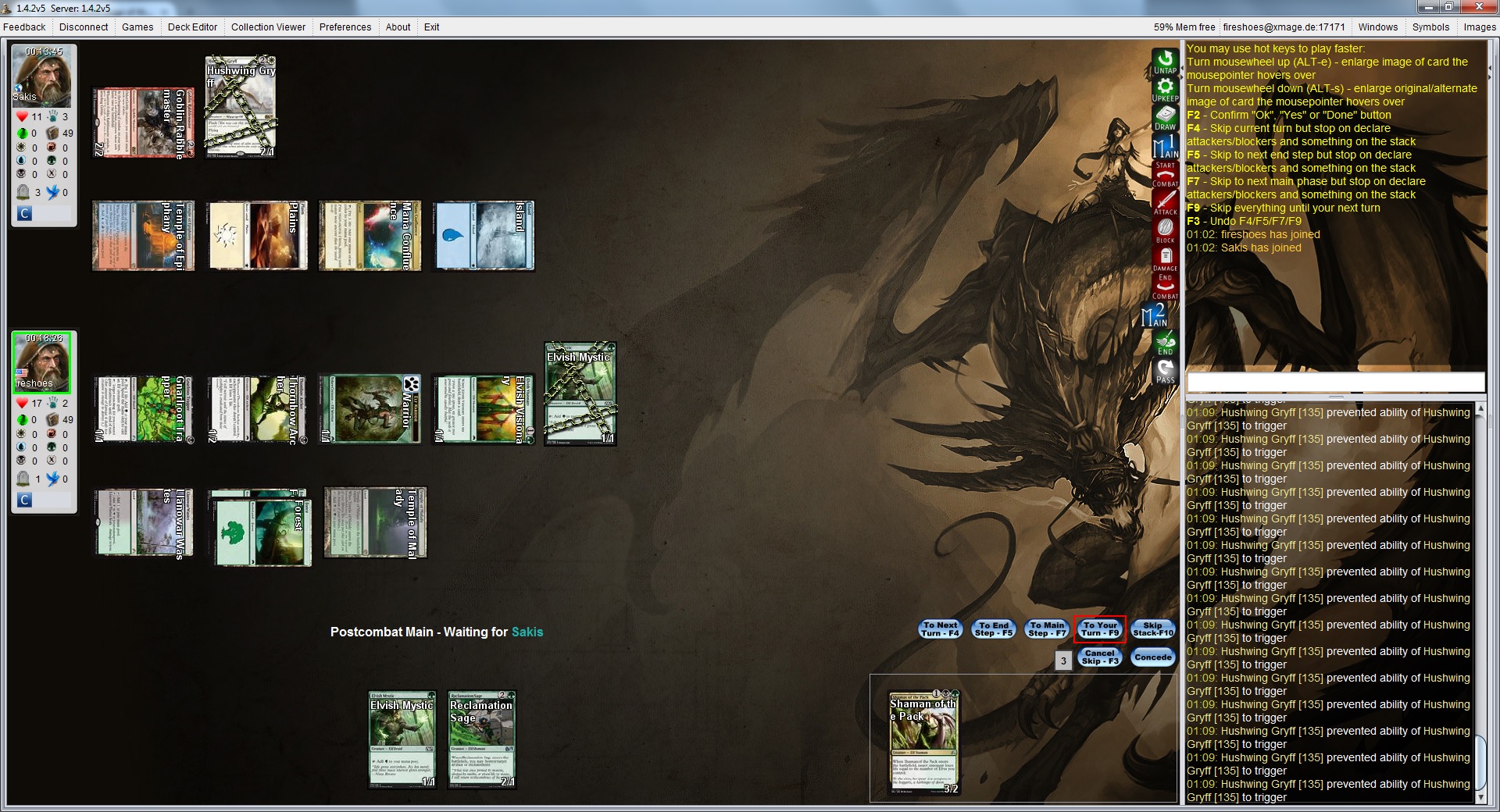Click the Cancel Skip - F3 button
The width and height of the screenshot is (1500, 812).
[1100, 657]
